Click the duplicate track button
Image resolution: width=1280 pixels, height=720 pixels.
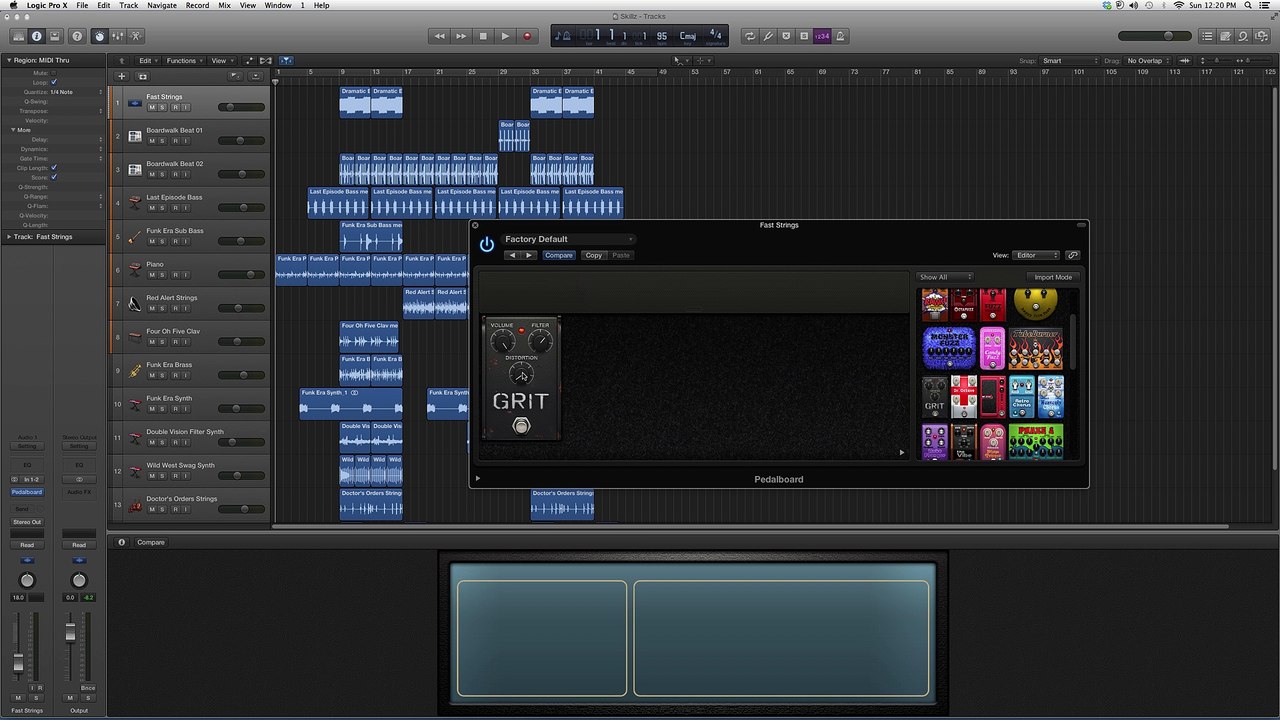(142, 76)
